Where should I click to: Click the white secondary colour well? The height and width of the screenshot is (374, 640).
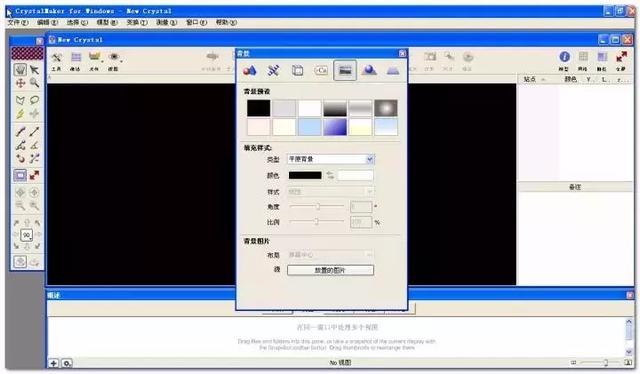(356, 176)
